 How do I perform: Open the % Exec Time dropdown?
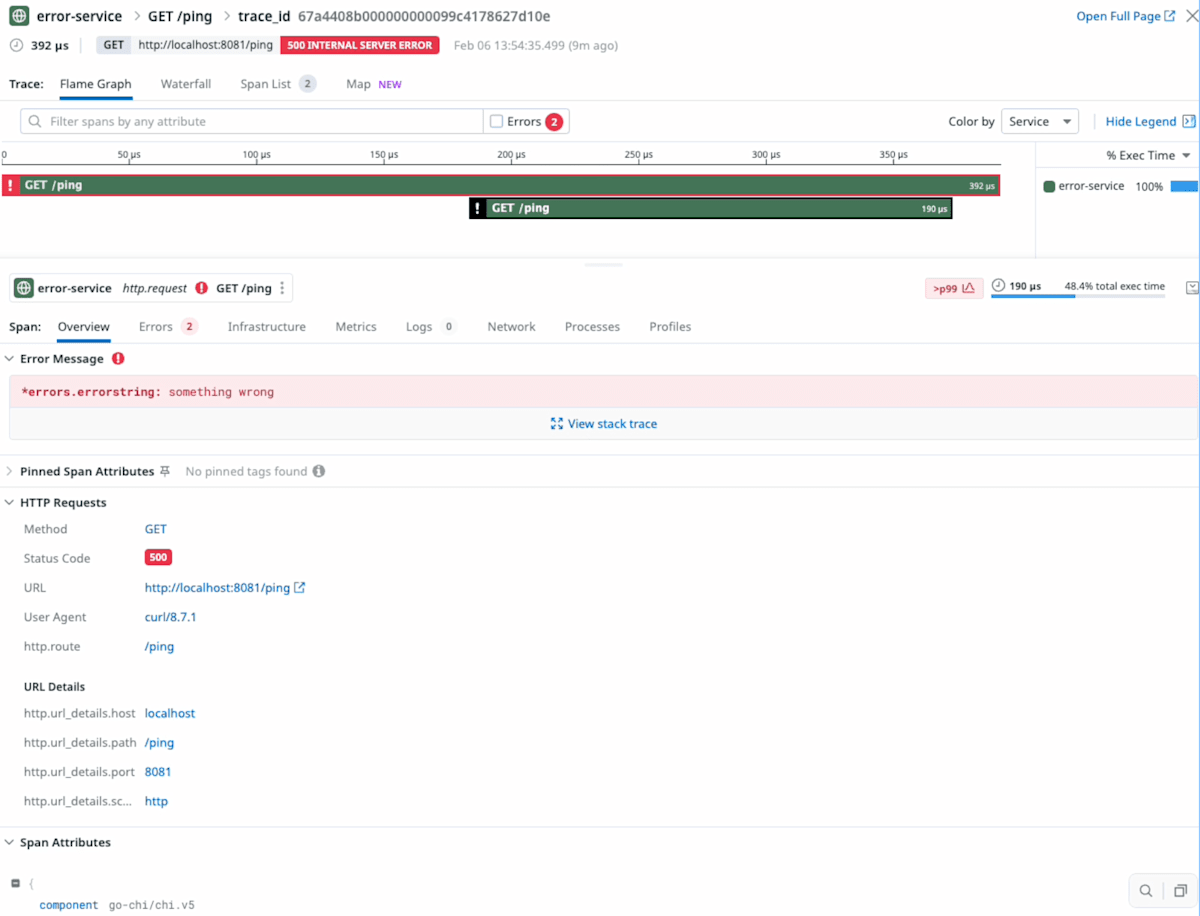coord(1148,155)
